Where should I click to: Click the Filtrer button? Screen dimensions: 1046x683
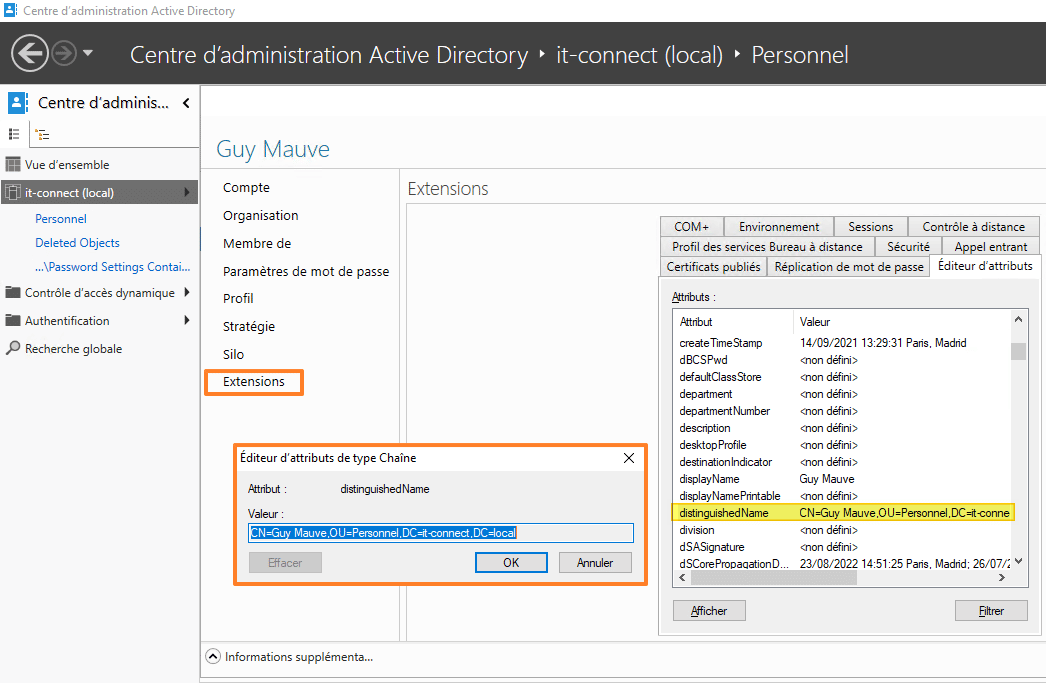[991, 610]
